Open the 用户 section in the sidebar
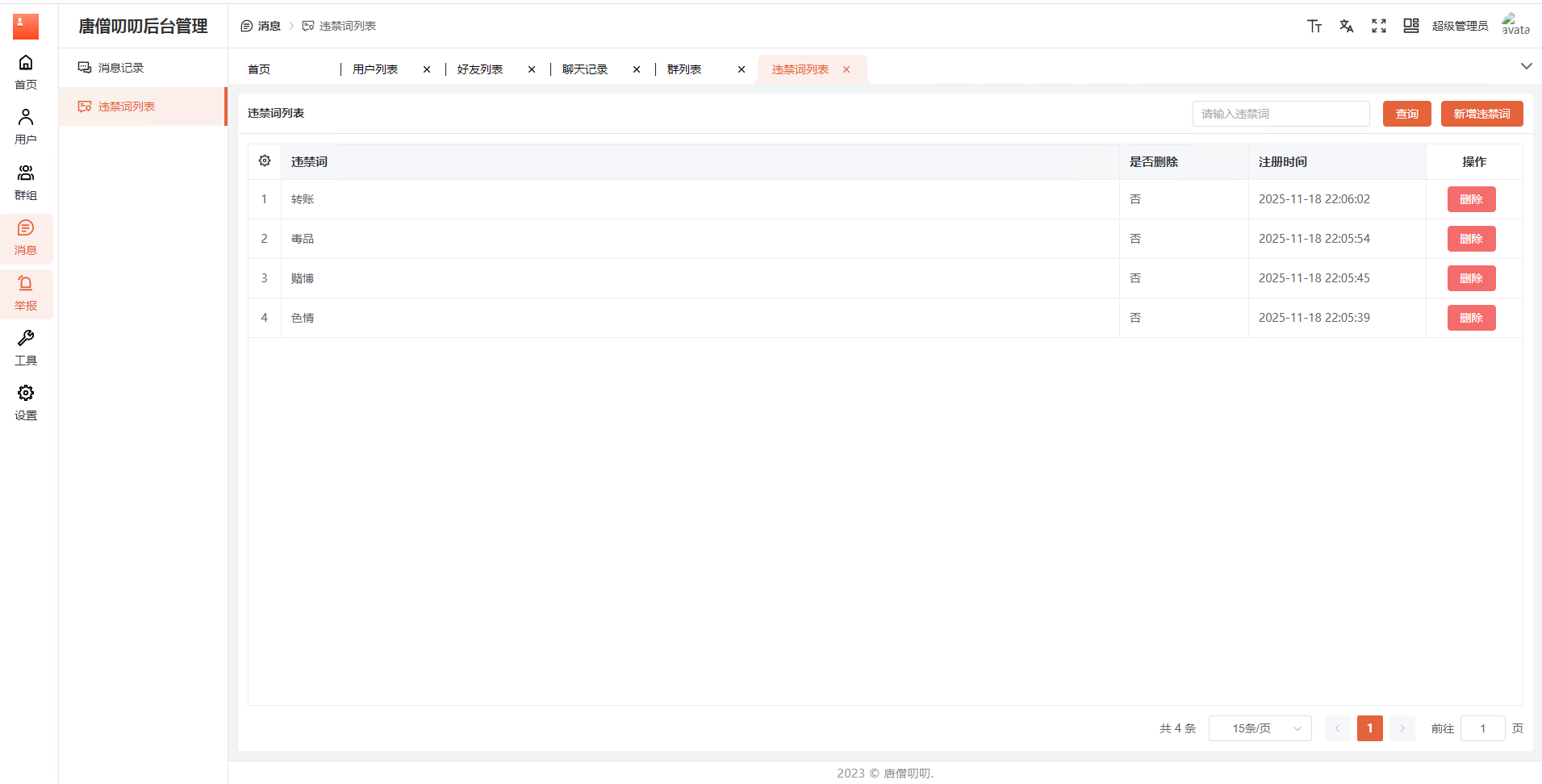This screenshot has width=1542, height=784. click(26, 127)
